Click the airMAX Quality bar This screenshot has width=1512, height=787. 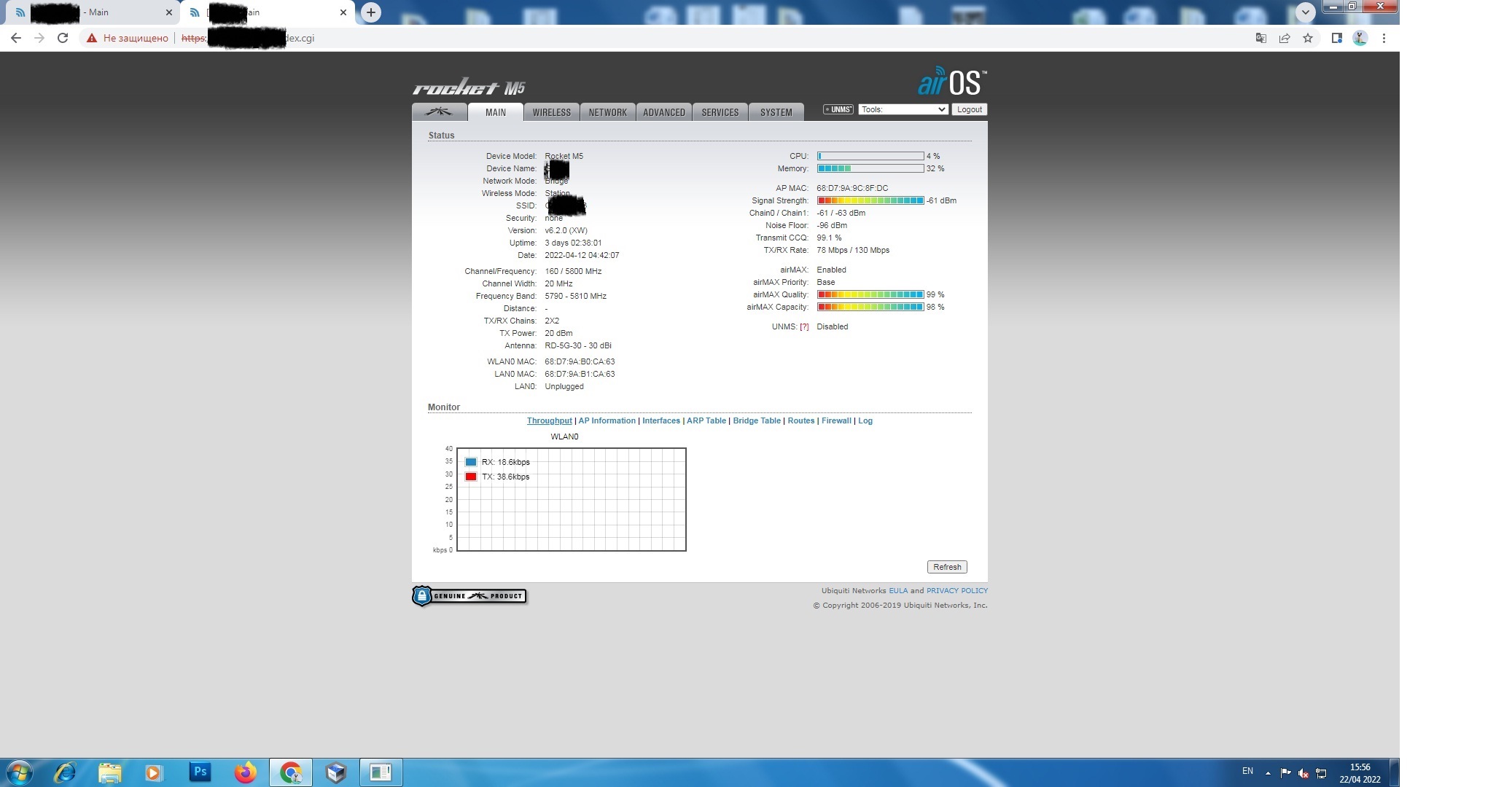point(870,294)
